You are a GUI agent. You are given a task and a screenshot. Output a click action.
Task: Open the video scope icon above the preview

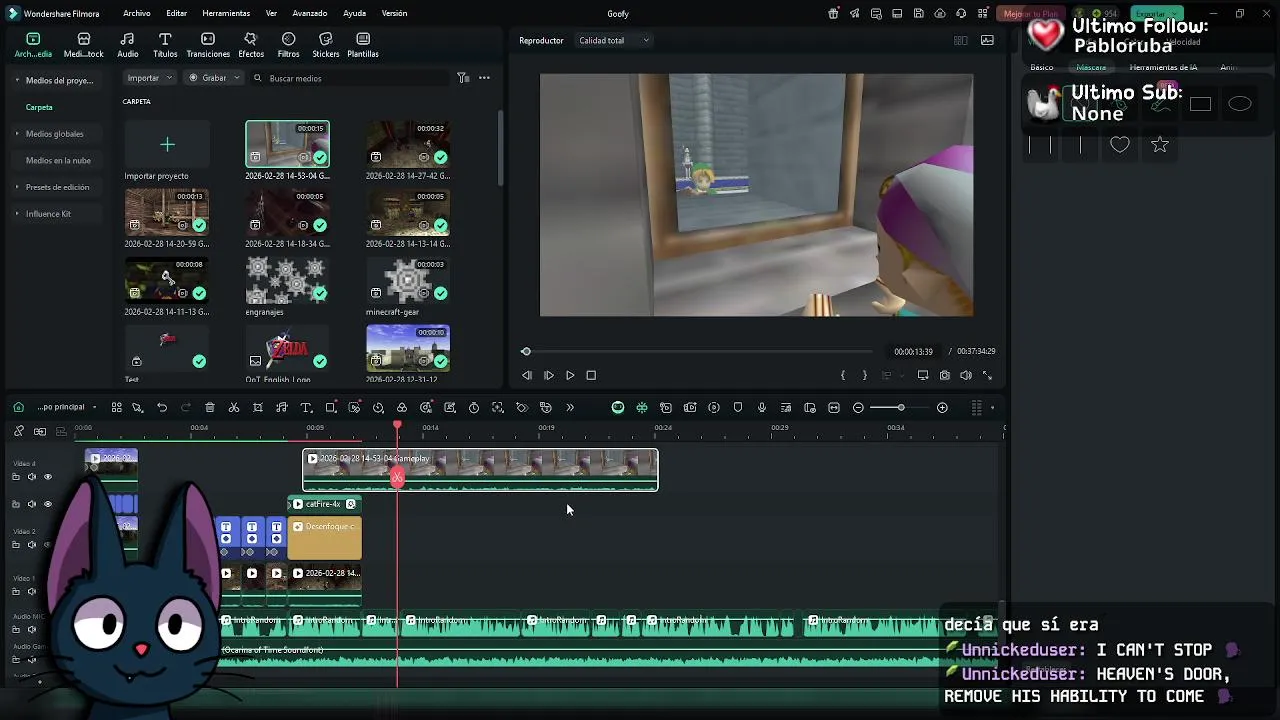(987, 41)
